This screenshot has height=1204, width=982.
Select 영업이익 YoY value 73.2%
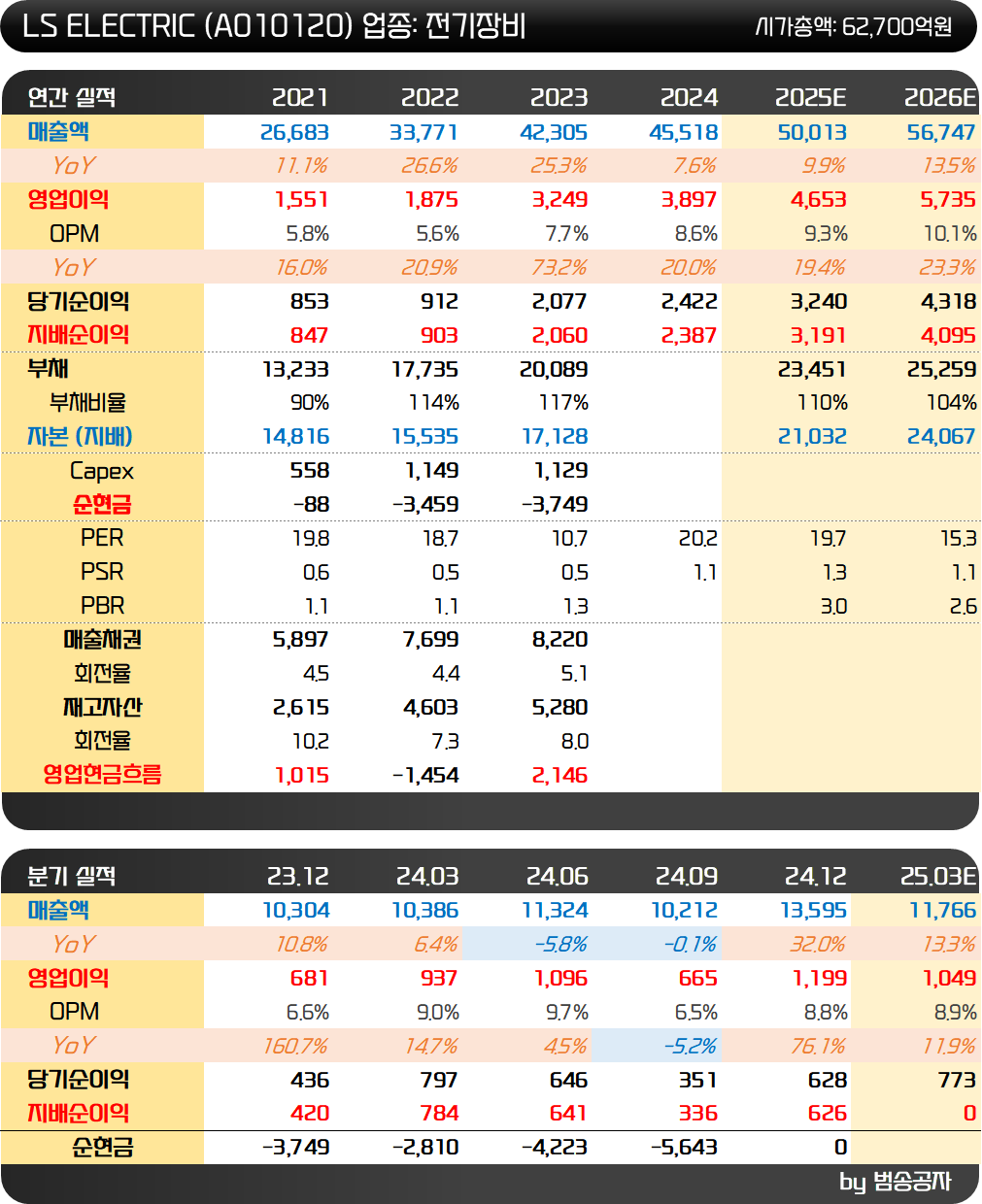click(x=559, y=268)
